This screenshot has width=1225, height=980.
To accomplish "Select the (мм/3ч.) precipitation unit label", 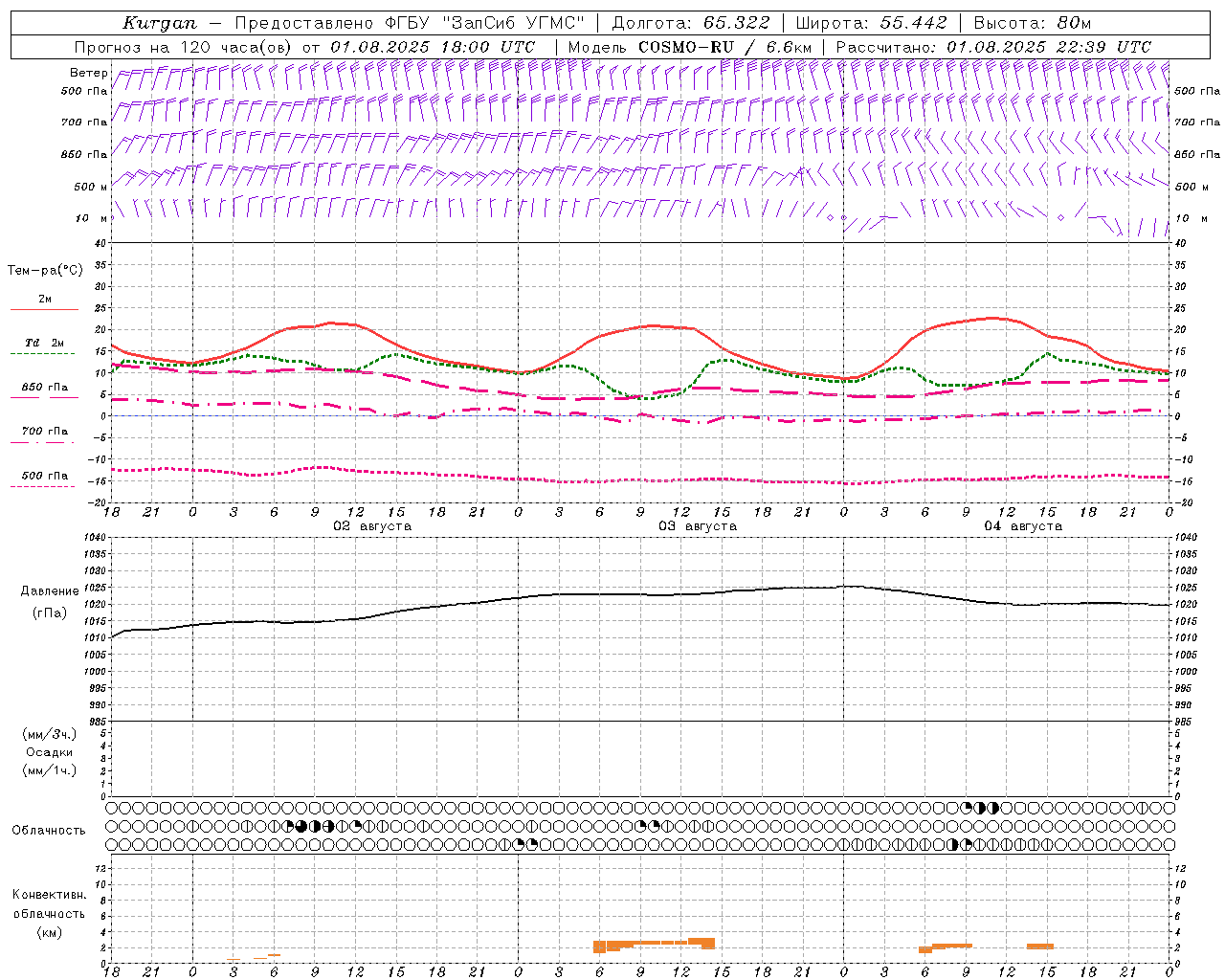I will click(50, 734).
